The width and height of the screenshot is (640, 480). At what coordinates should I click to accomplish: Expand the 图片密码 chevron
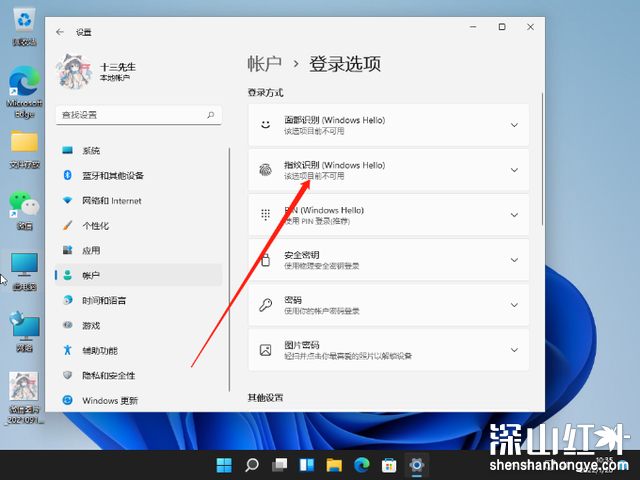point(514,350)
